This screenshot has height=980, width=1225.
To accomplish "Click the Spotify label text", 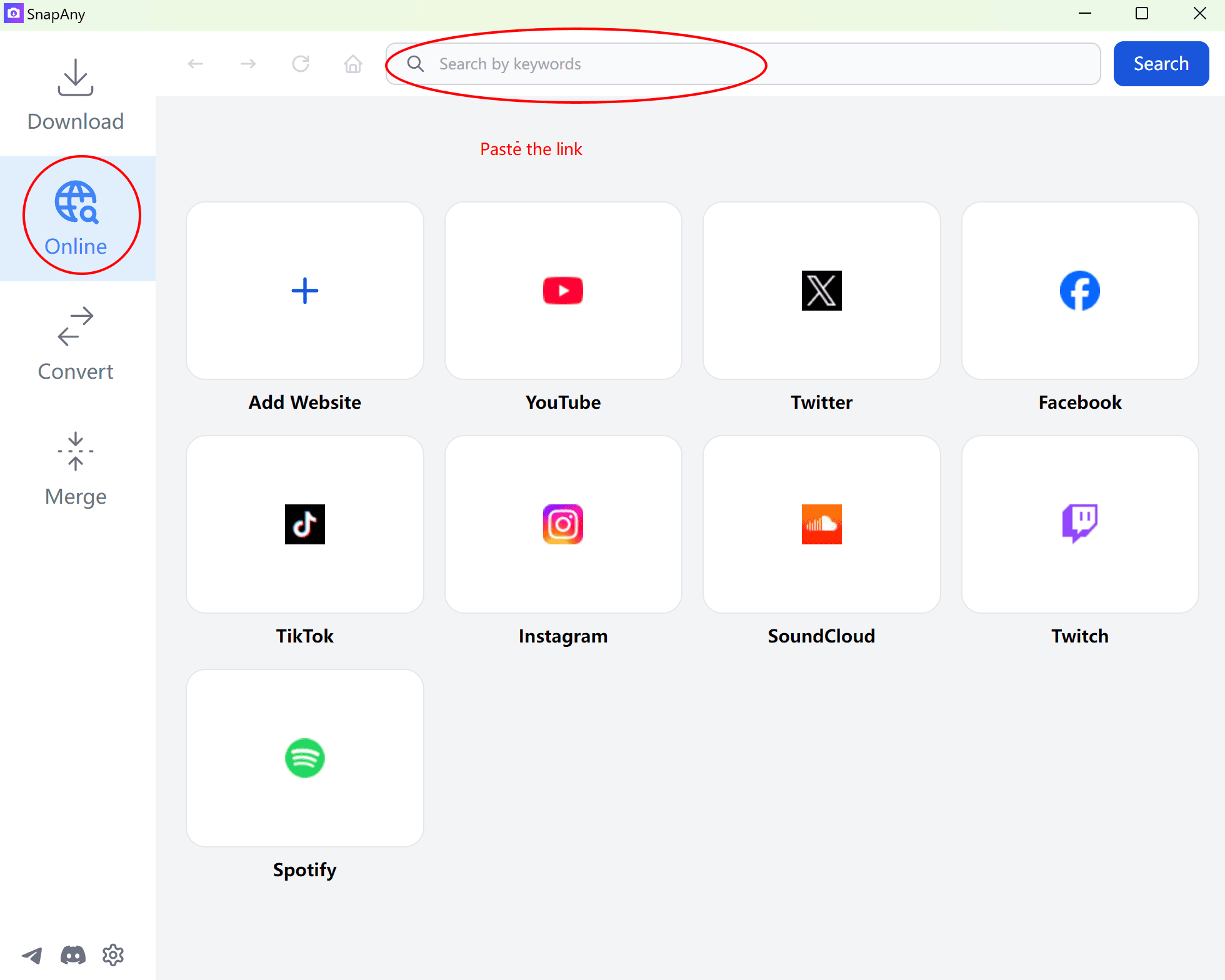I will point(305,870).
